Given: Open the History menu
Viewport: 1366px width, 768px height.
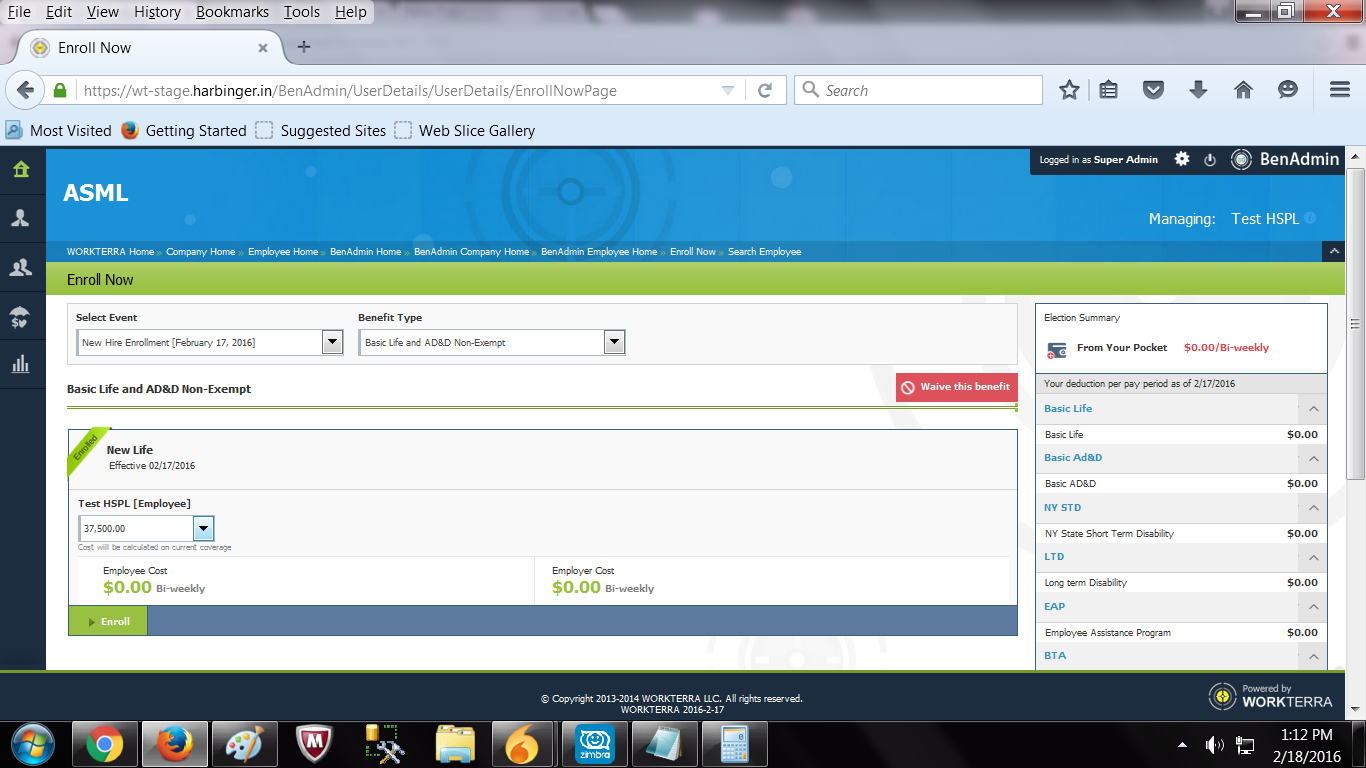Looking at the screenshot, I should click(157, 12).
